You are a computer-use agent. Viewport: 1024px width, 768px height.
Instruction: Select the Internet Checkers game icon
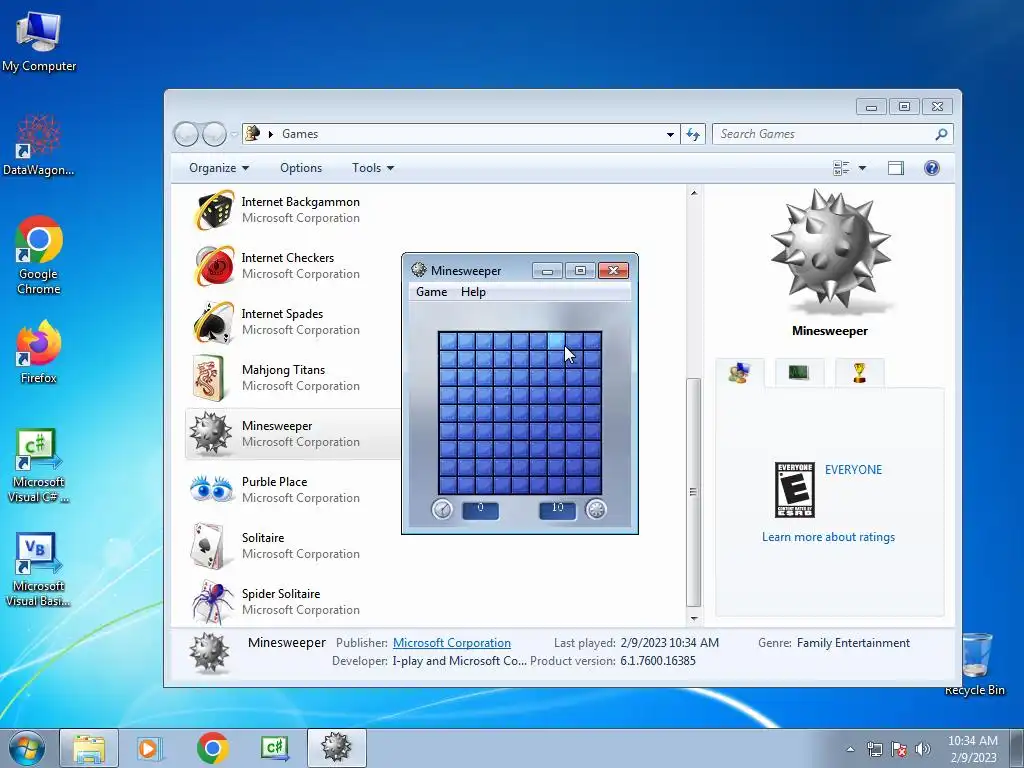point(214,266)
